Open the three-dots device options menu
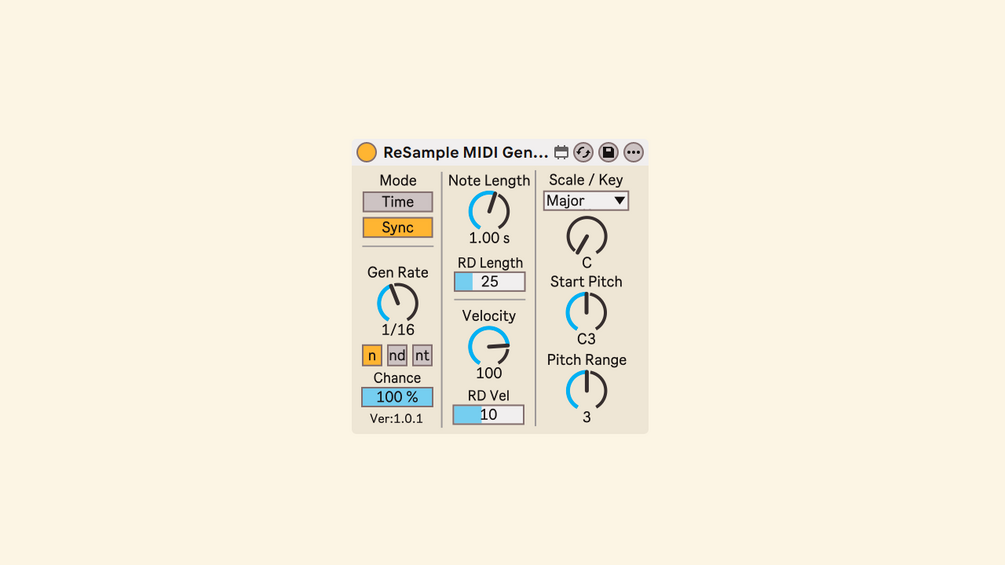The width and height of the screenshot is (1005, 565). click(633, 152)
